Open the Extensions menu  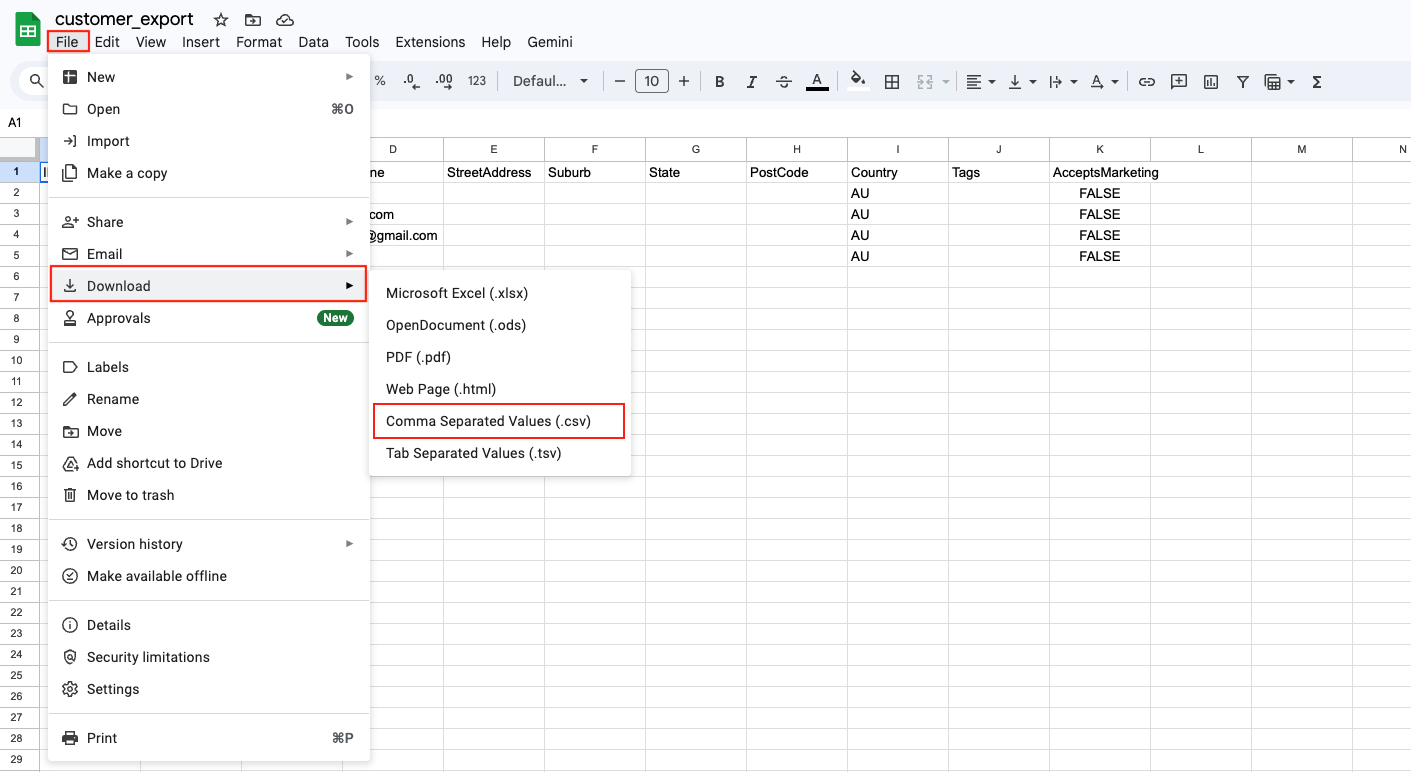pos(430,42)
